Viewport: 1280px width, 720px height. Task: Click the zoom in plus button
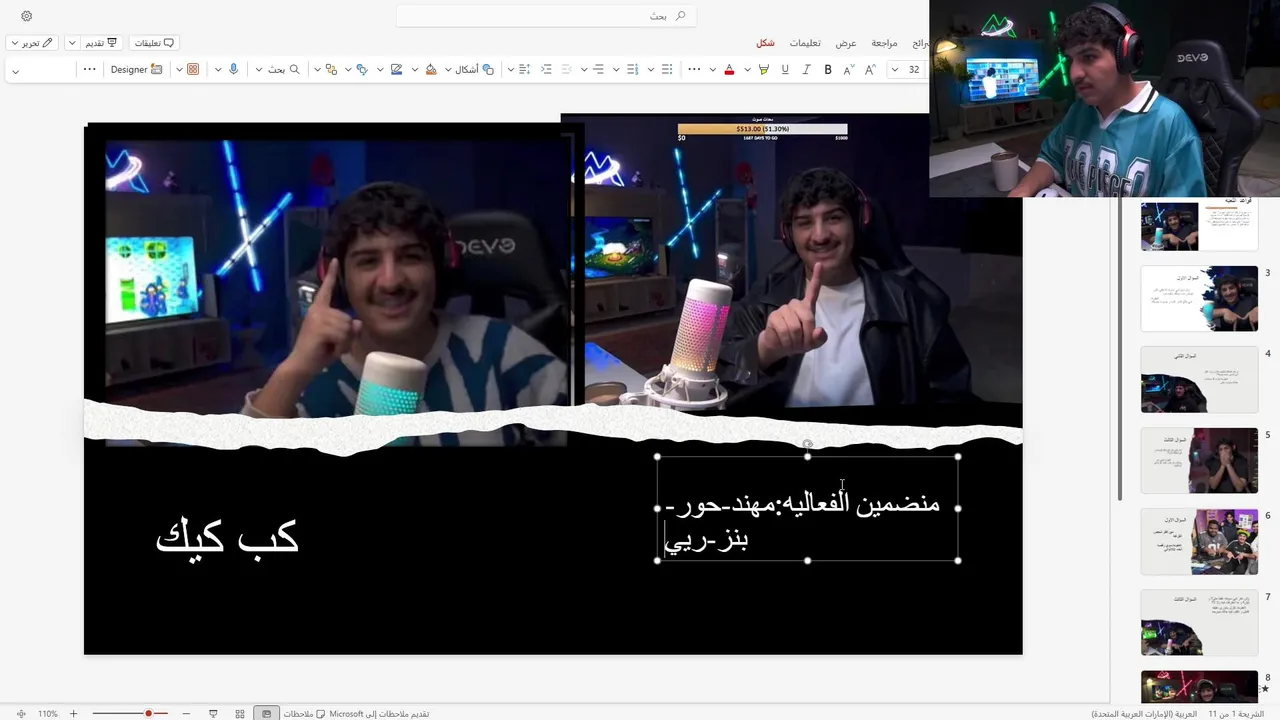pyautogui.click(x=73, y=714)
